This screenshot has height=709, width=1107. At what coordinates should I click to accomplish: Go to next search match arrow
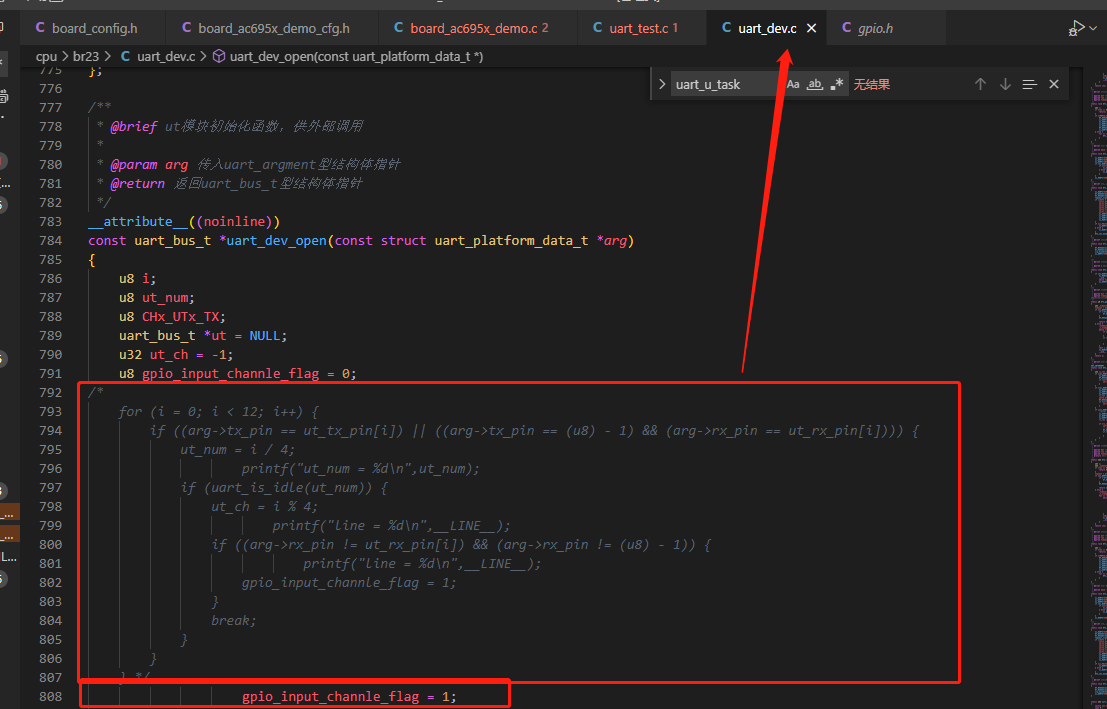[1005, 84]
